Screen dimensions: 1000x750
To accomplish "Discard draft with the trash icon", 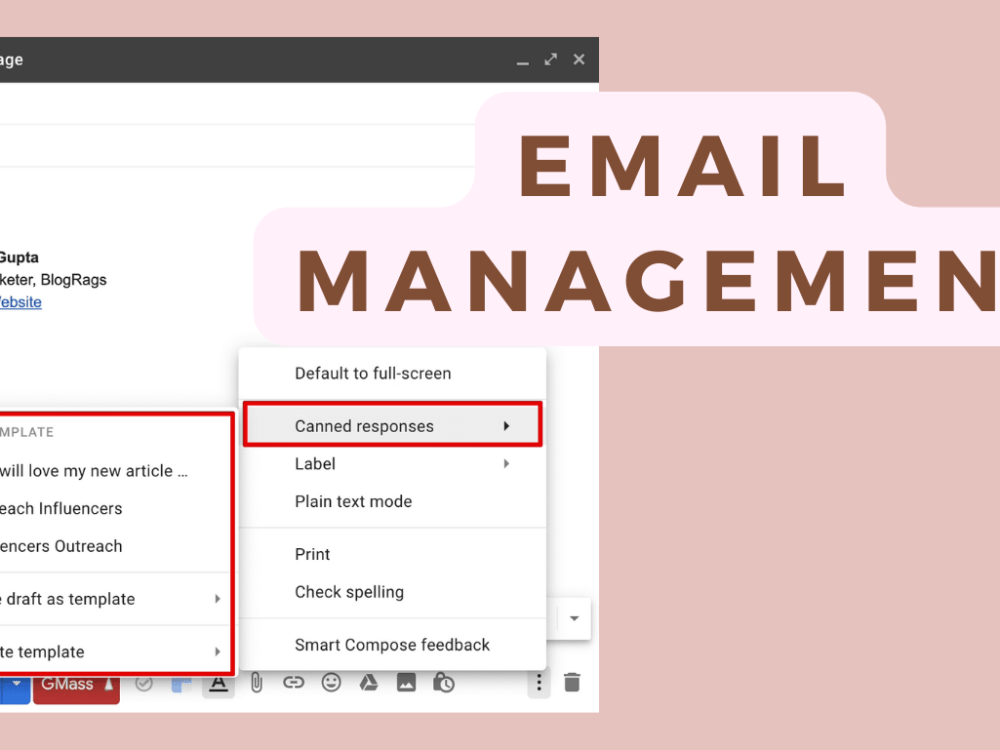I will pos(572,683).
